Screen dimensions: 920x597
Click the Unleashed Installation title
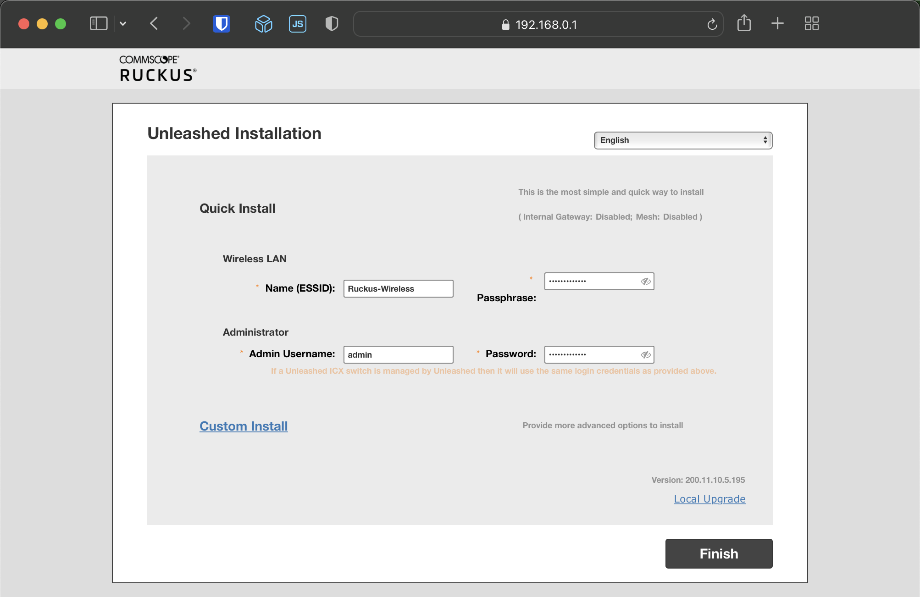[234, 133]
